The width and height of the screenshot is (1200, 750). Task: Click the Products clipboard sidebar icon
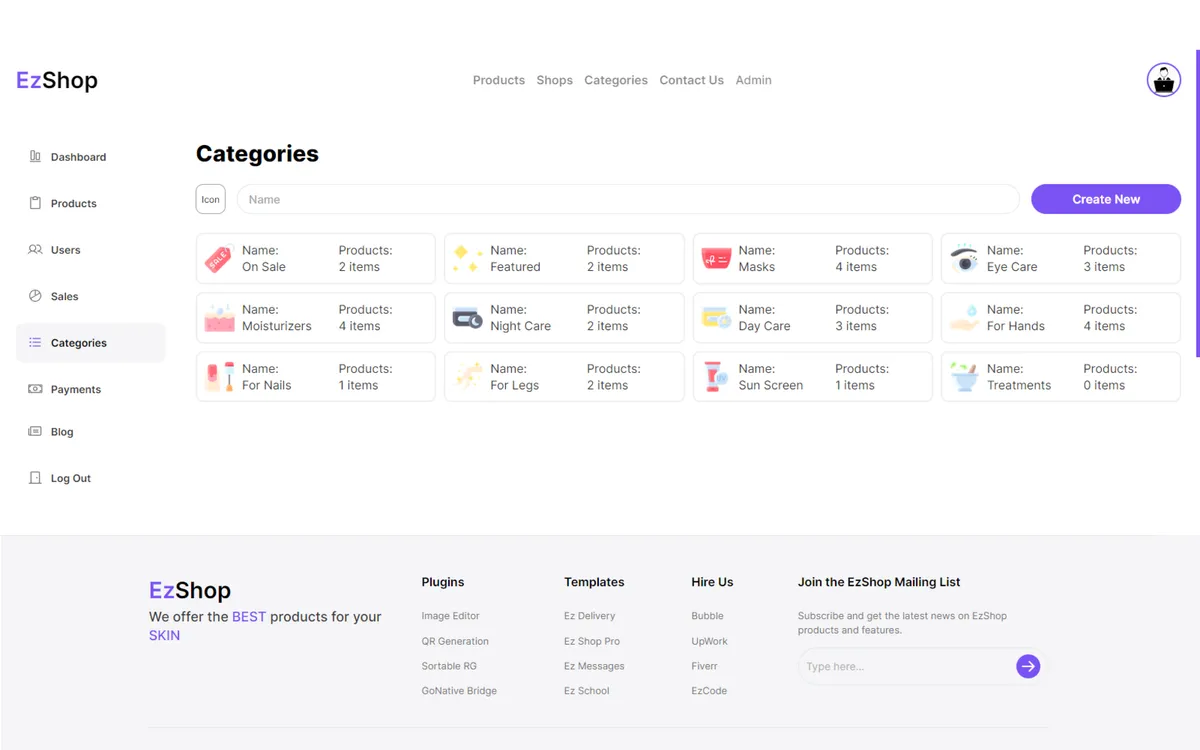tap(35, 203)
